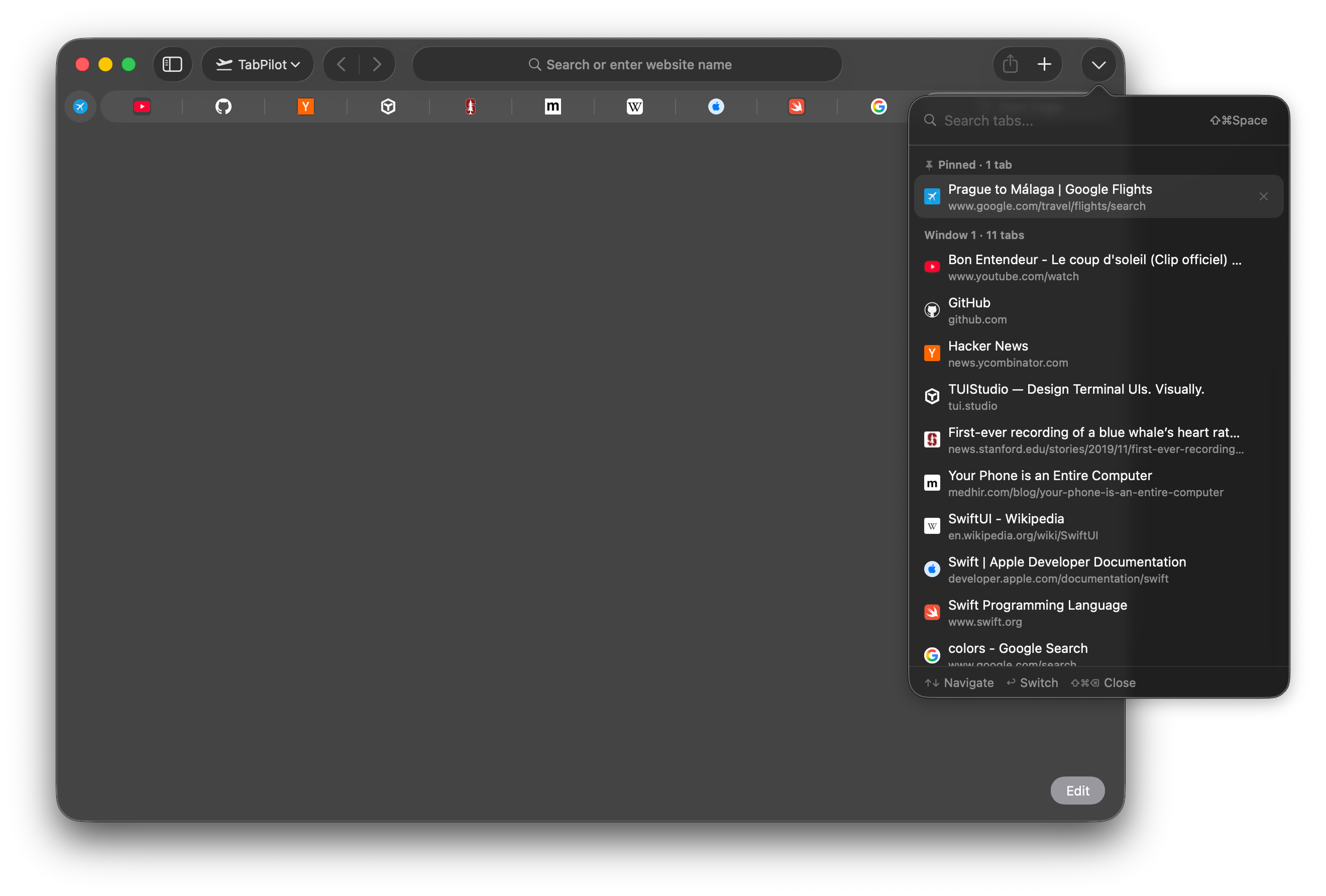The image size is (1326, 896).
Task: Open the TUIStudio row in tab list
Action: point(1098,396)
